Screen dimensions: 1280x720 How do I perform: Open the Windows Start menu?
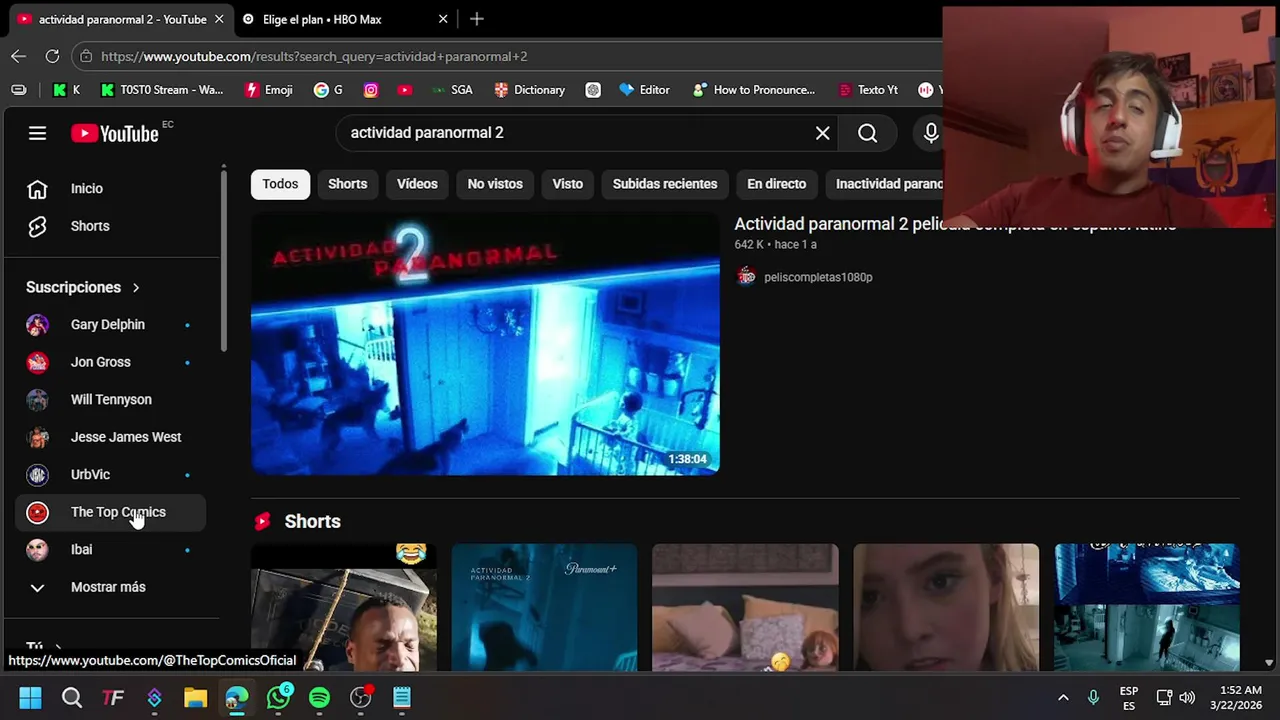coord(30,697)
